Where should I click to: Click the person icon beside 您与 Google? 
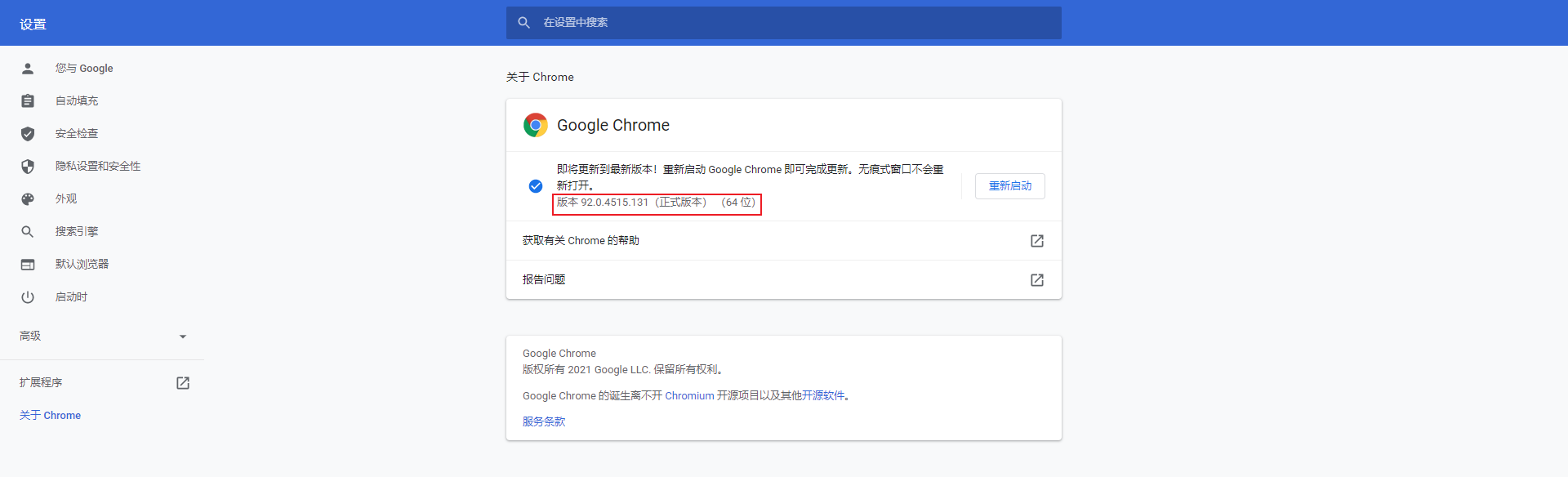click(28, 69)
